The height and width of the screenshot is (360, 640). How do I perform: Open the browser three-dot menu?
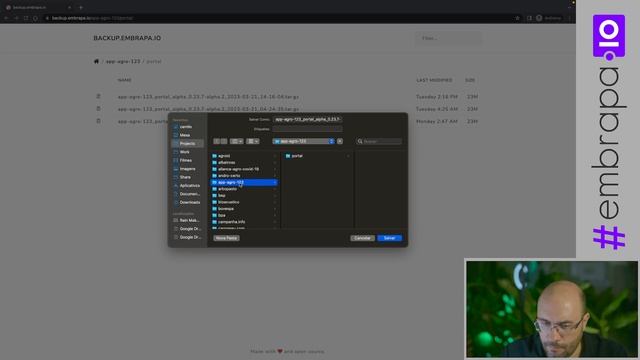[x=570, y=18]
